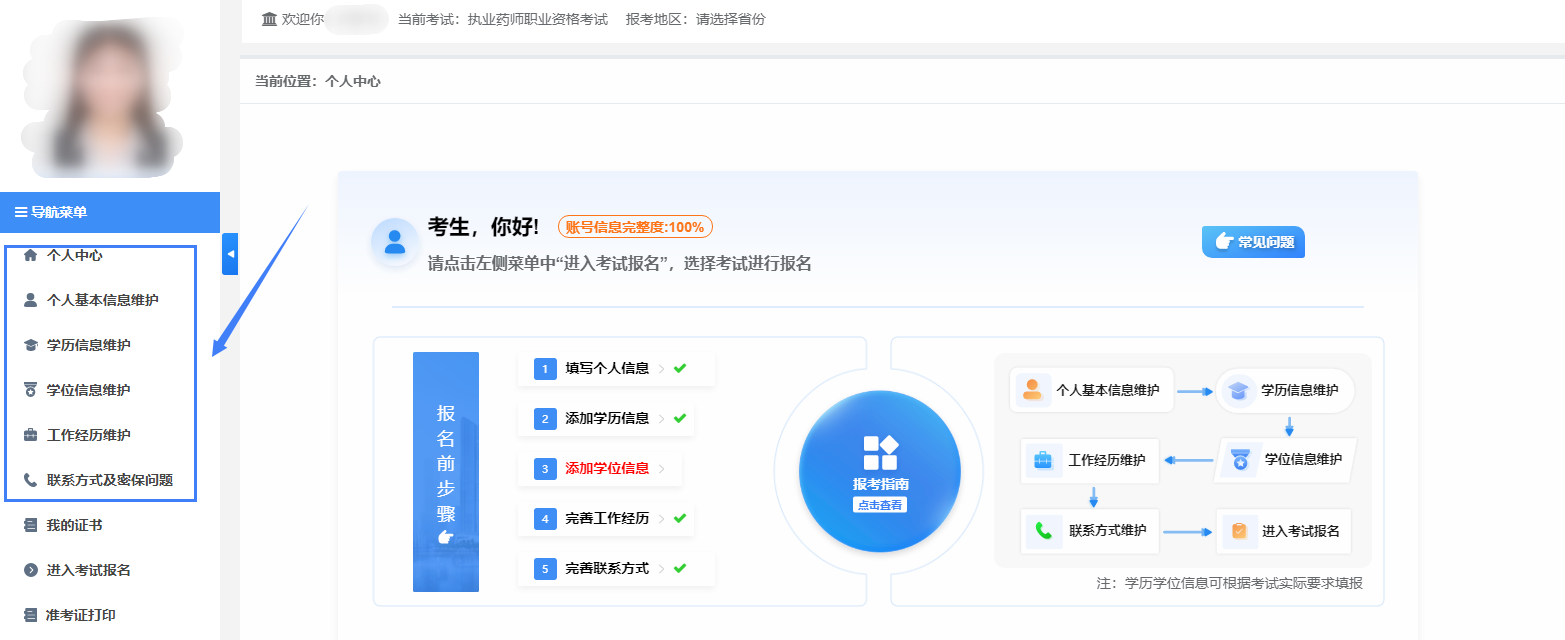Click the certificate icon beside 我的证书
This screenshot has height=640, width=1565.
30,525
